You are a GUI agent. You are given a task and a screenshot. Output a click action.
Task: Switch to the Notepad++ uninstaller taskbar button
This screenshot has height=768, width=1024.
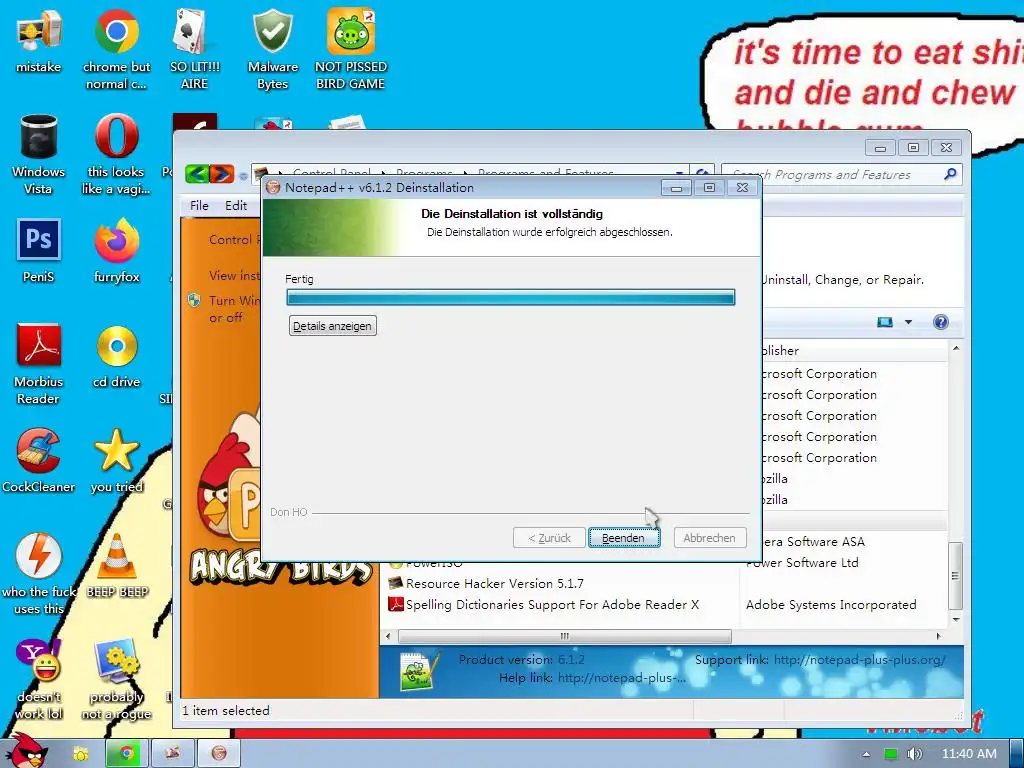[x=219, y=754]
